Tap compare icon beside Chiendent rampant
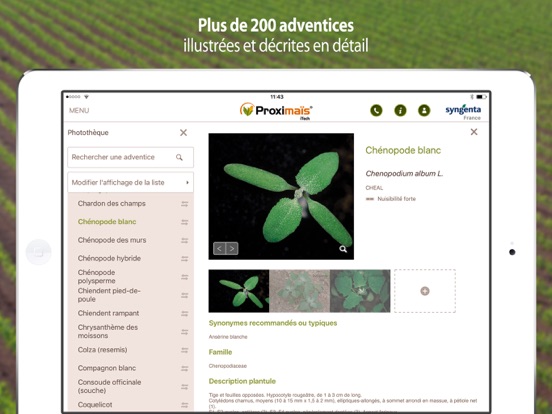The image size is (552, 414). [x=185, y=314]
